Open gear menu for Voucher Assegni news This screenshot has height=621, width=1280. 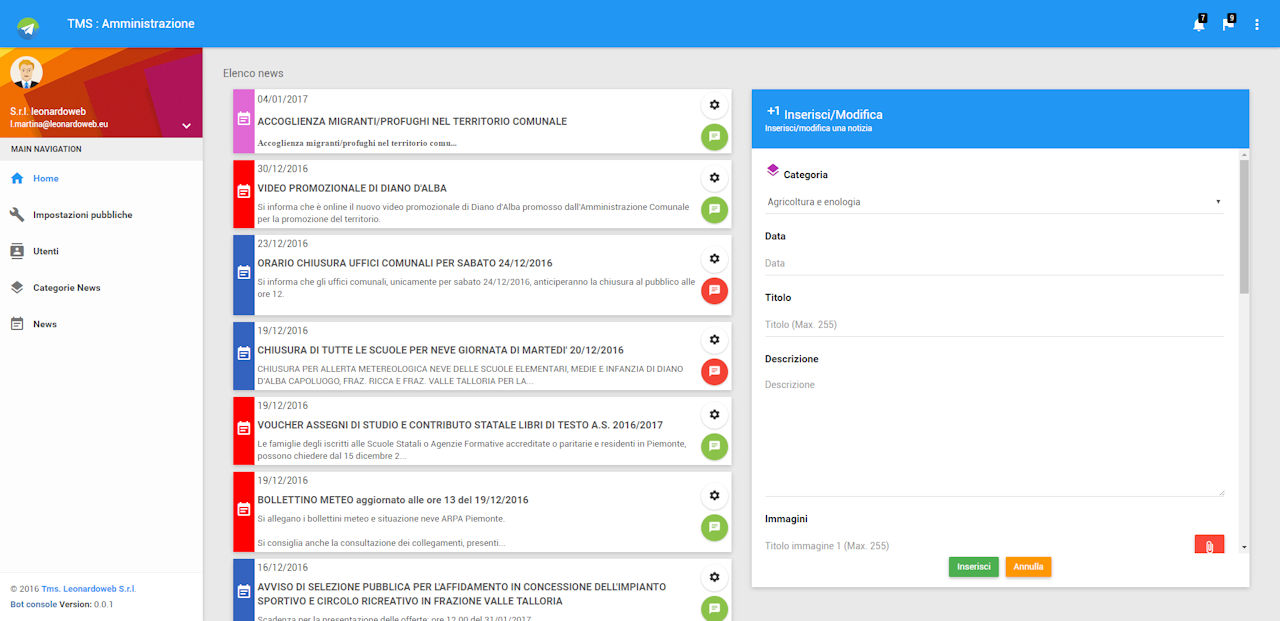tap(714, 414)
